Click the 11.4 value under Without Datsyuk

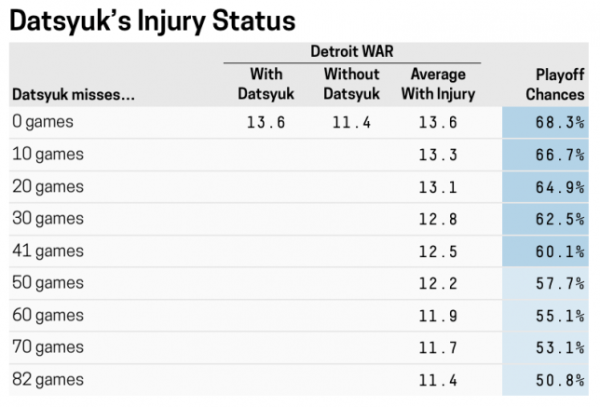[x=350, y=122]
